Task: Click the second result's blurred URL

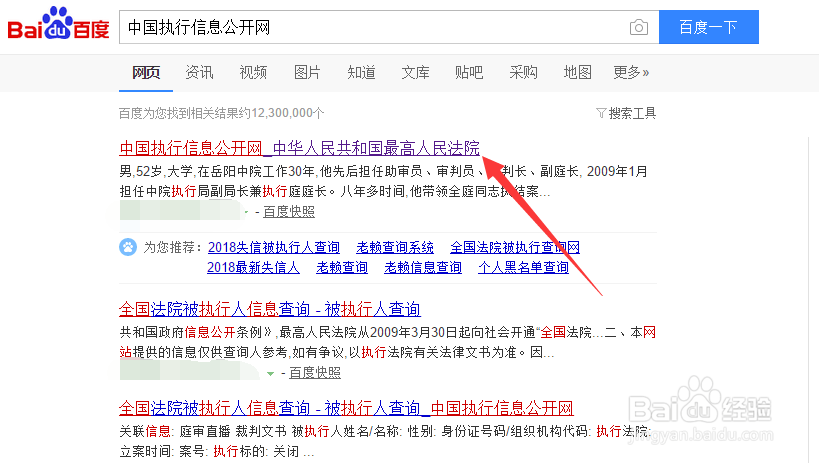Action: tap(190, 371)
